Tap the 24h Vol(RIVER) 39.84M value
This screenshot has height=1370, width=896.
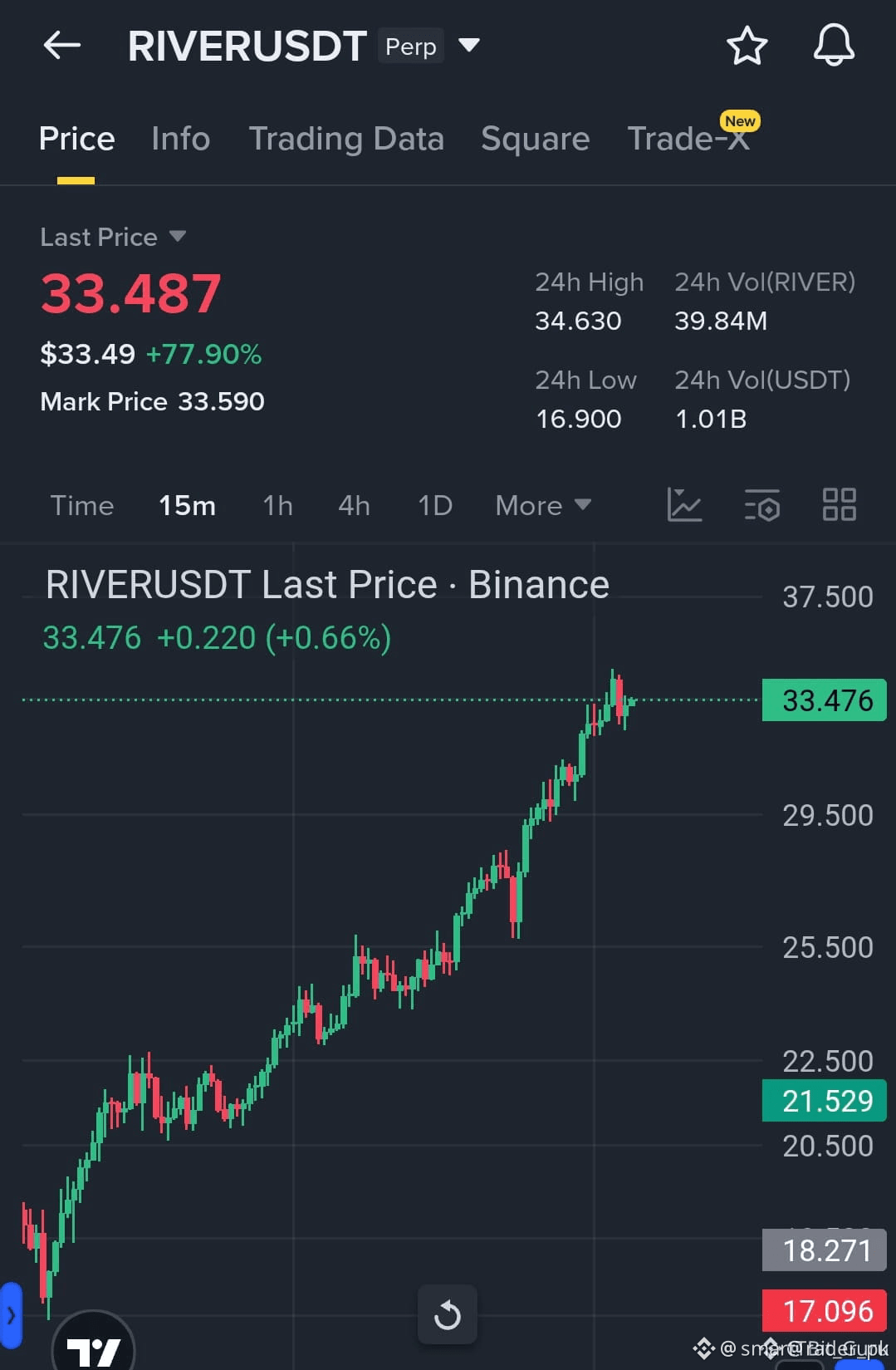[x=721, y=321]
